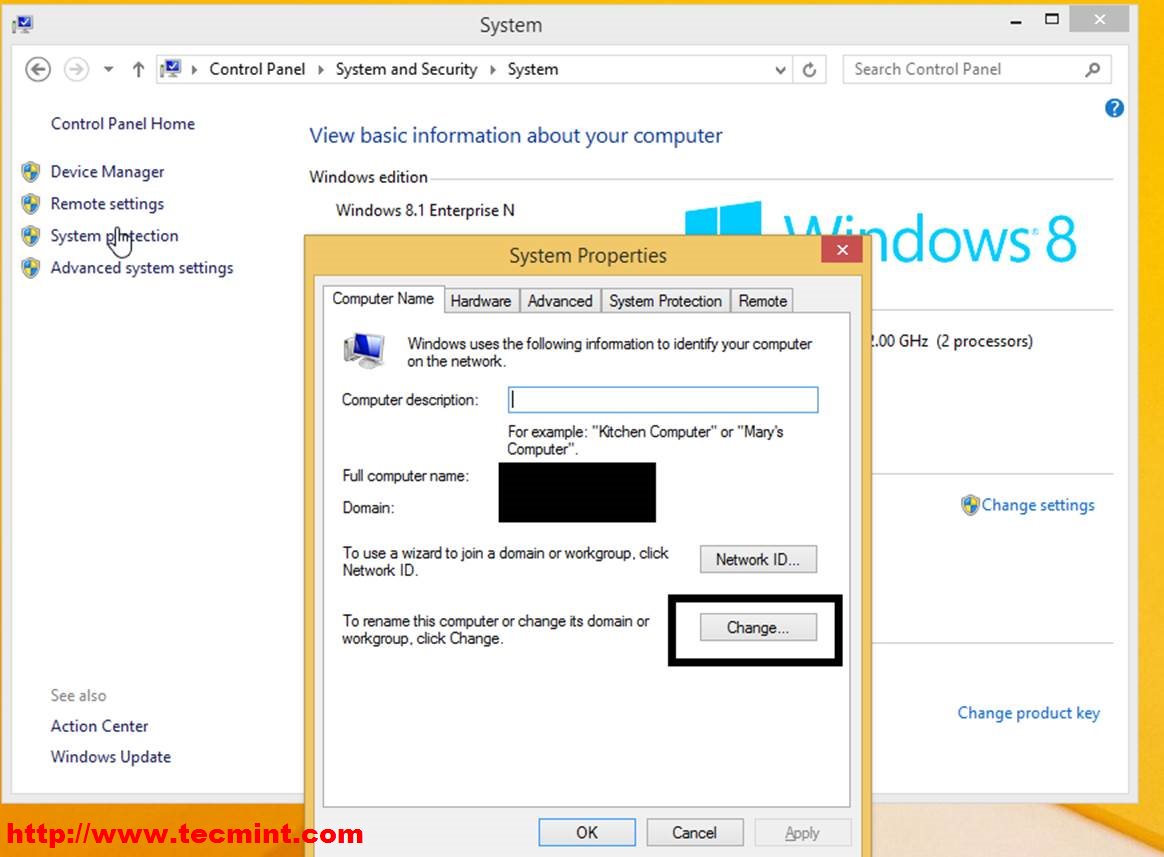Image resolution: width=1164 pixels, height=857 pixels.
Task: Click the Change... button to rename computer
Action: tap(758, 628)
